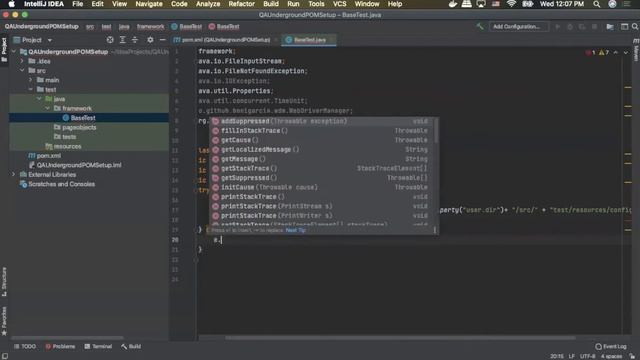640x360 pixels.
Task: Expand the main folder
Action: point(31,80)
